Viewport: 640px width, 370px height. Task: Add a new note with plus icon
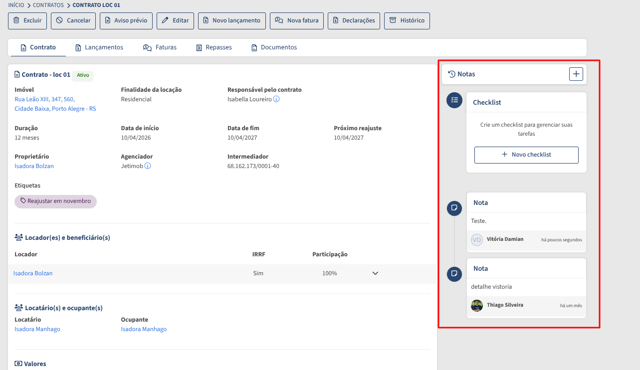pyautogui.click(x=576, y=74)
